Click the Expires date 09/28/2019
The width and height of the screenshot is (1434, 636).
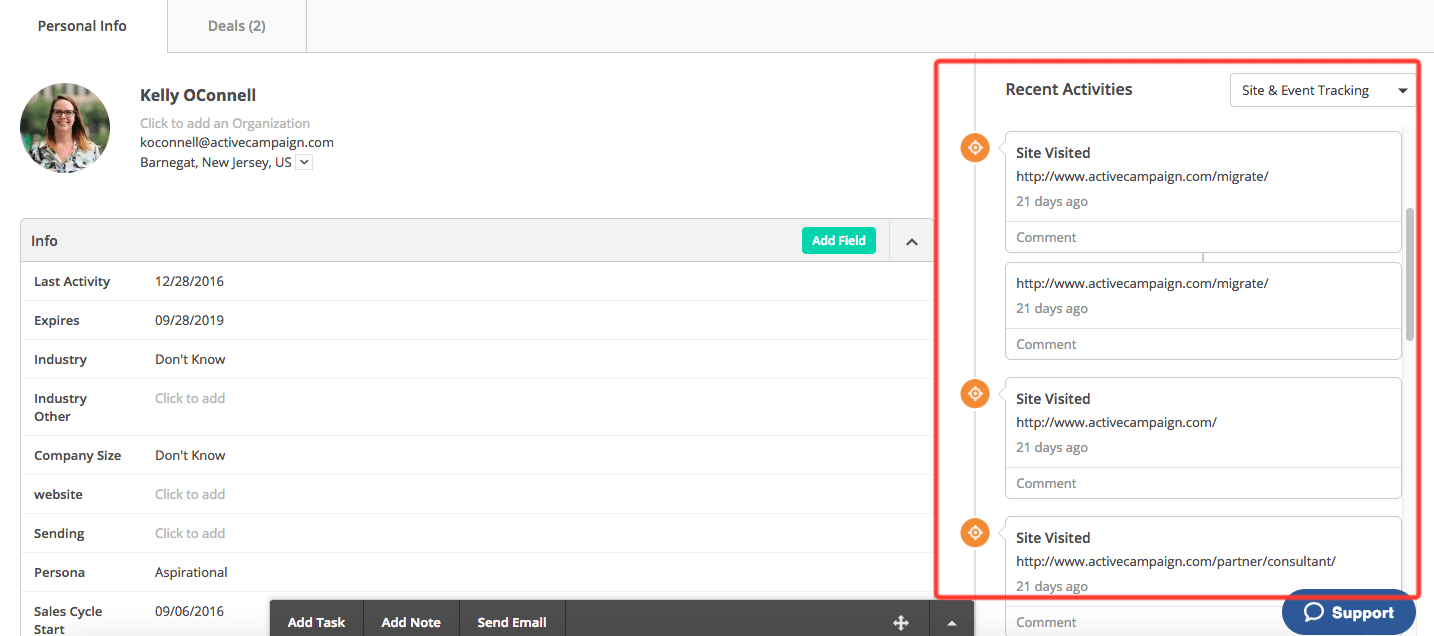(190, 320)
